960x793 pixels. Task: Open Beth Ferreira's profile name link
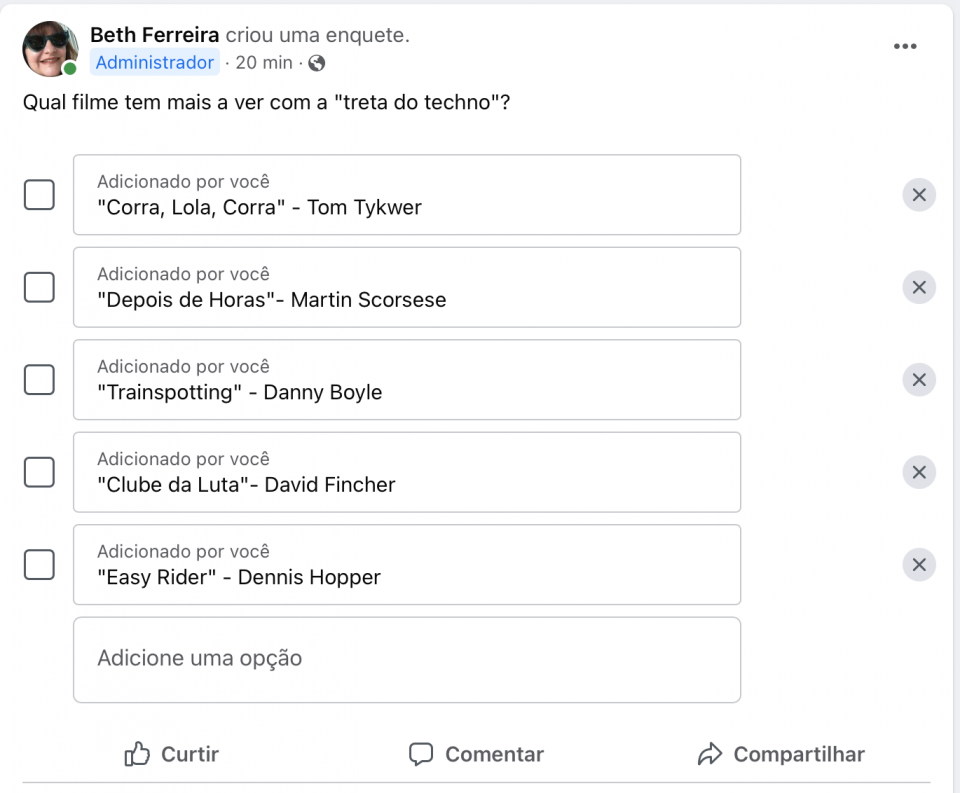click(154, 35)
